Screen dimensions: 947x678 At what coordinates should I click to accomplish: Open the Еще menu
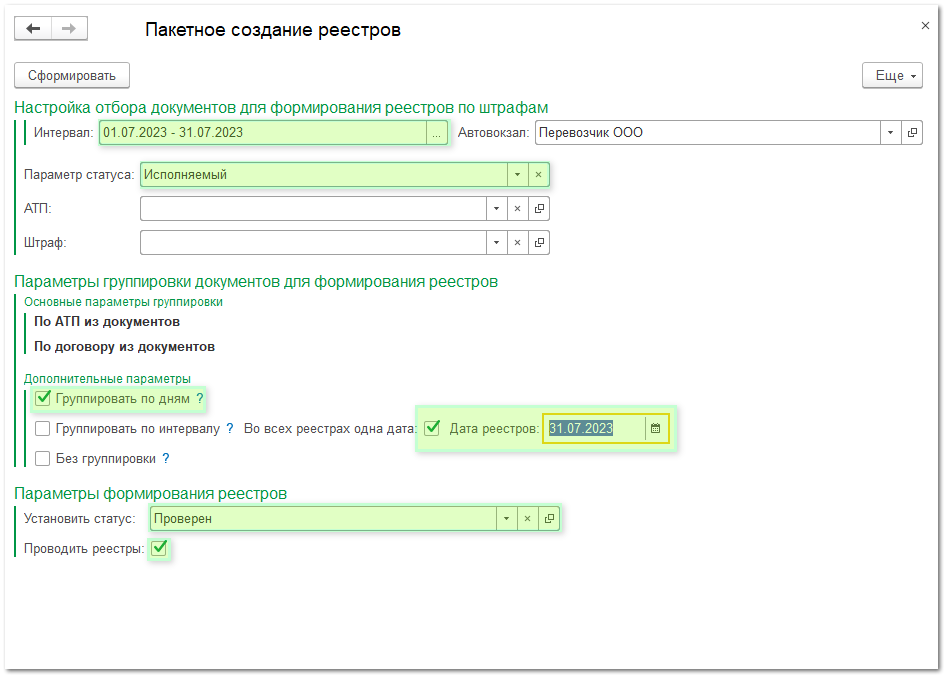pos(891,75)
